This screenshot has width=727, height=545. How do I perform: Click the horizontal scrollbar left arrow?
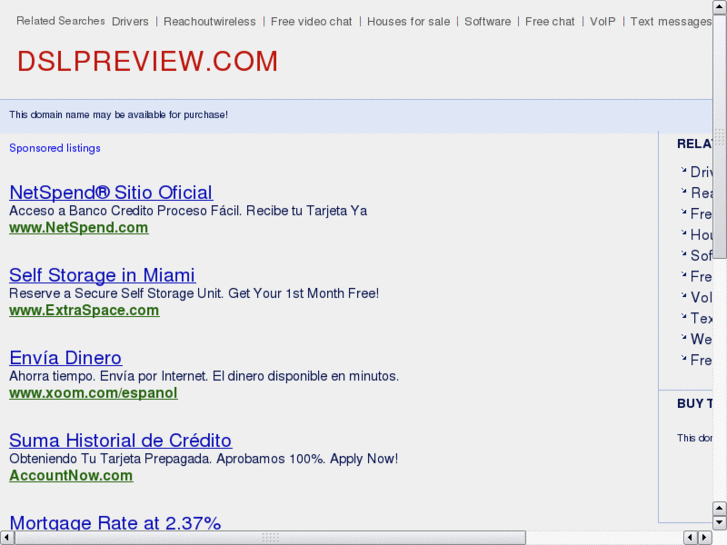(x=6, y=538)
